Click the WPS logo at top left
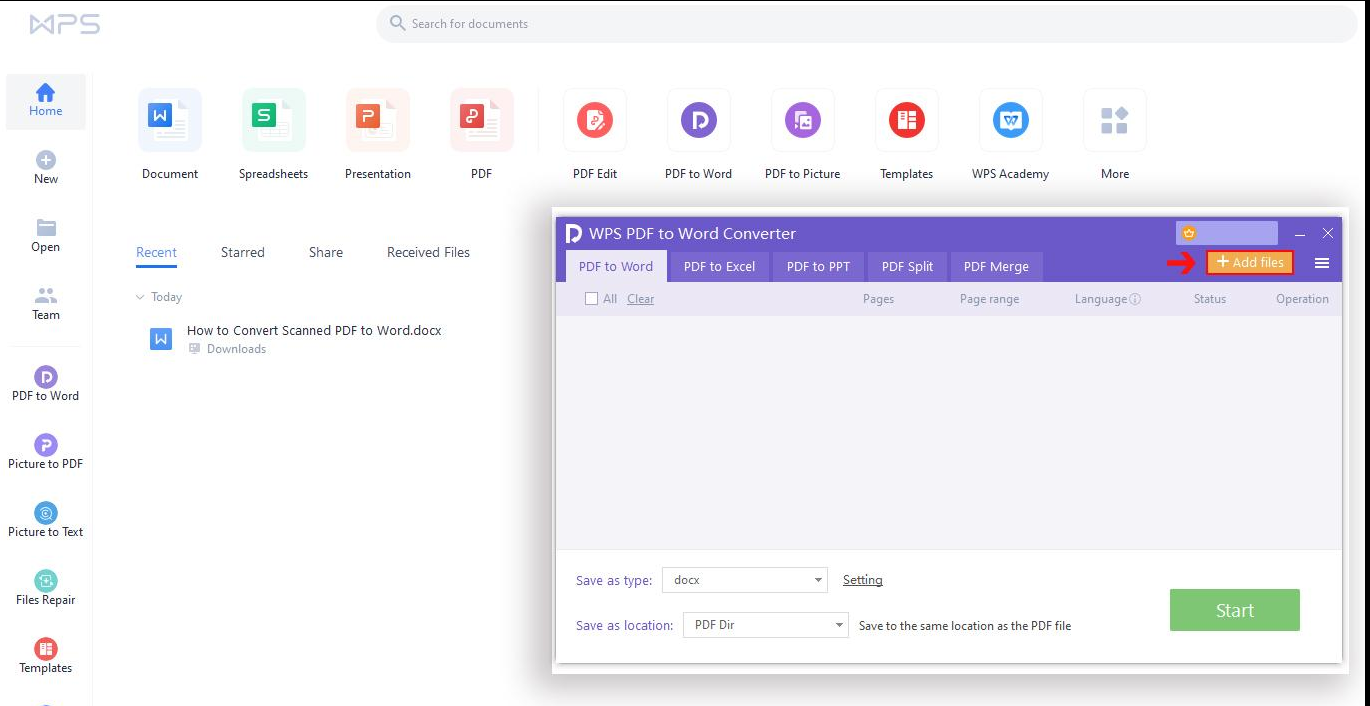1370x706 pixels. (x=65, y=24)
